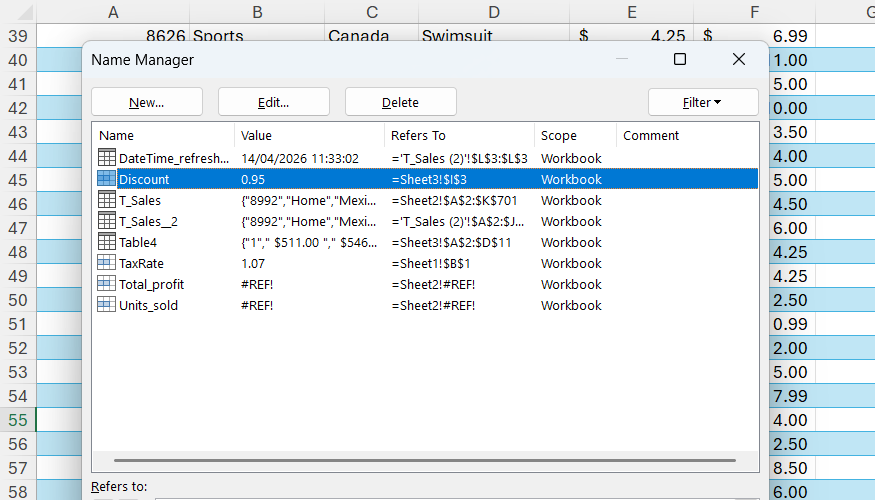The height and width of the screenshot is (500, 875).
Task: Click value 14/04/2026 11:33:02
Action: pos(300,158)
